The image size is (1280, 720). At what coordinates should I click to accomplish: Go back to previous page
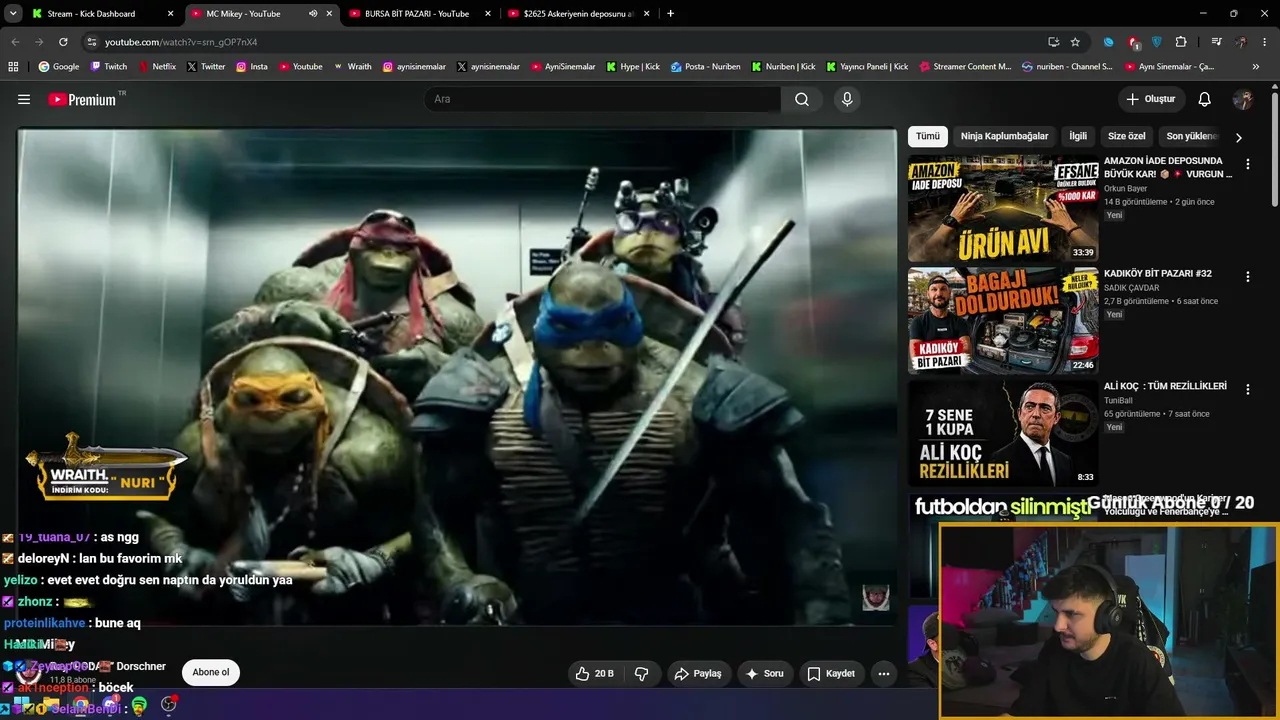15,42
